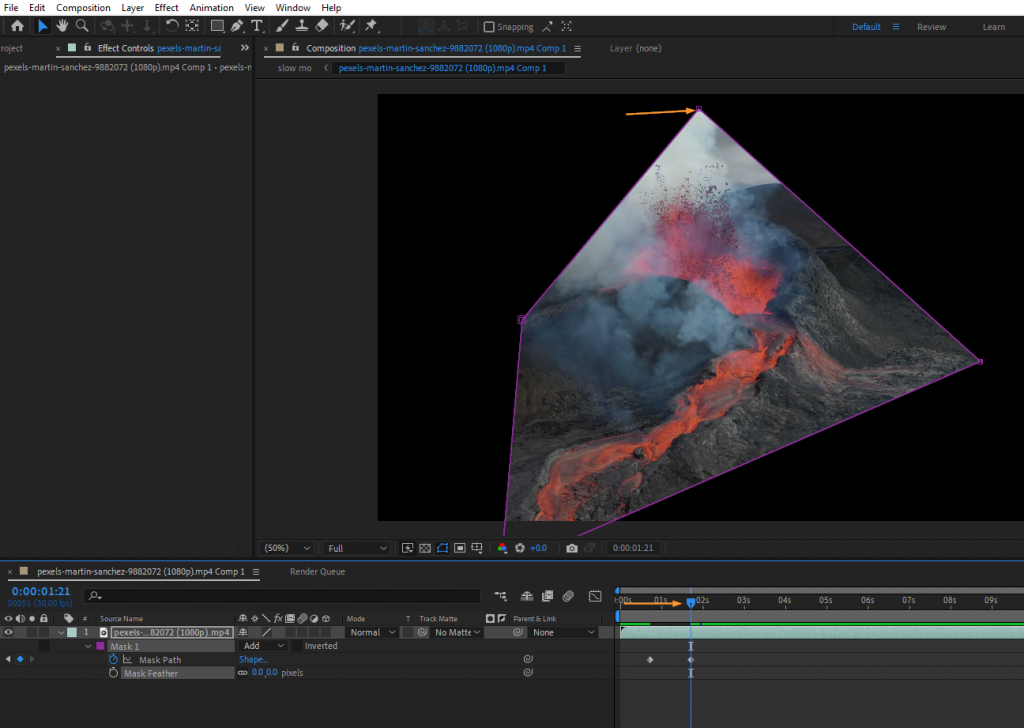The image size is (1024, 728).
Task: Select the Hand tool
Action: pos(62,26)
